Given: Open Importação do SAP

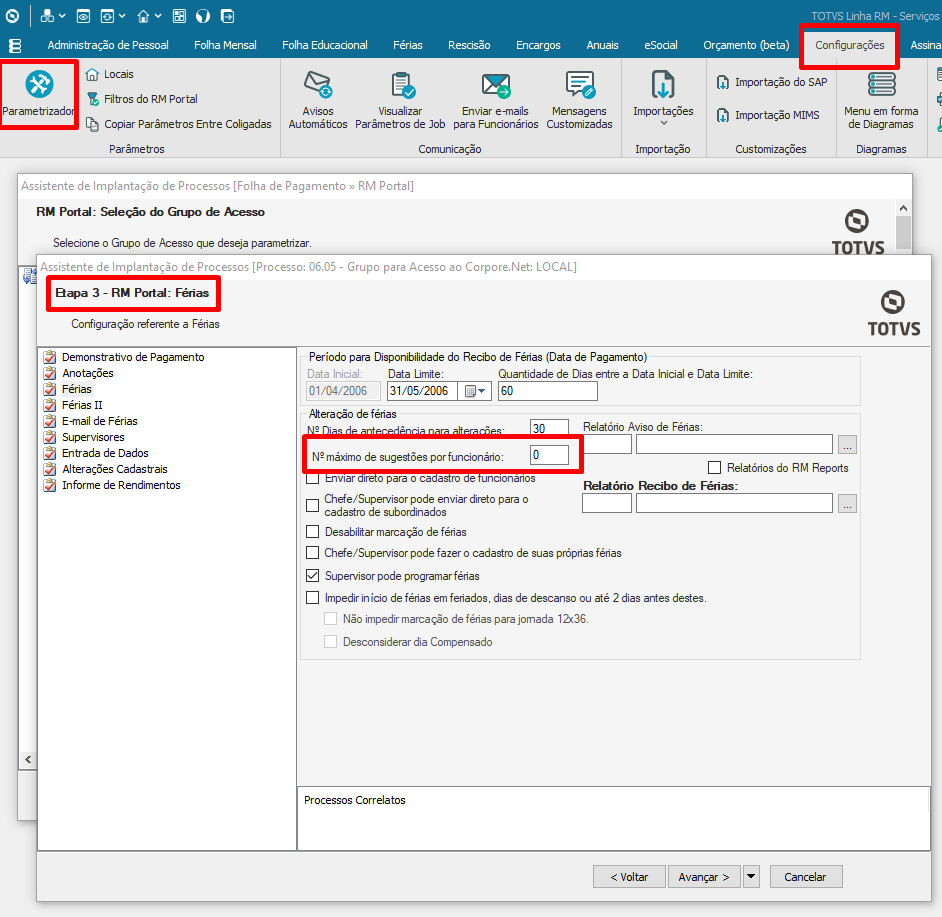Looking at the screenshot, I should click(772, 82).
